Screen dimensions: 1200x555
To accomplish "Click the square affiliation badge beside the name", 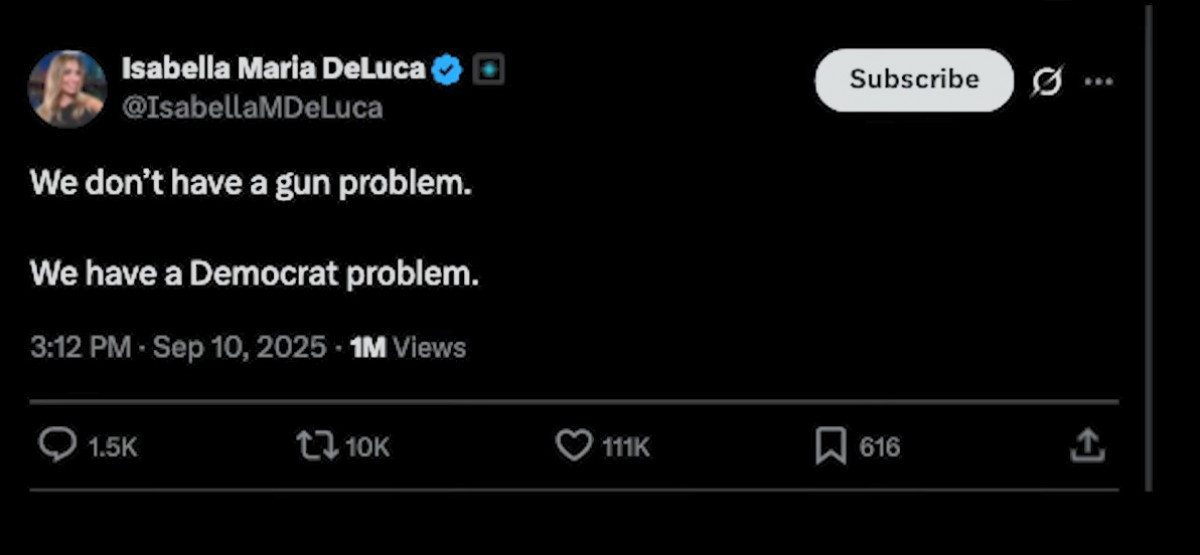I will point(488,69).
